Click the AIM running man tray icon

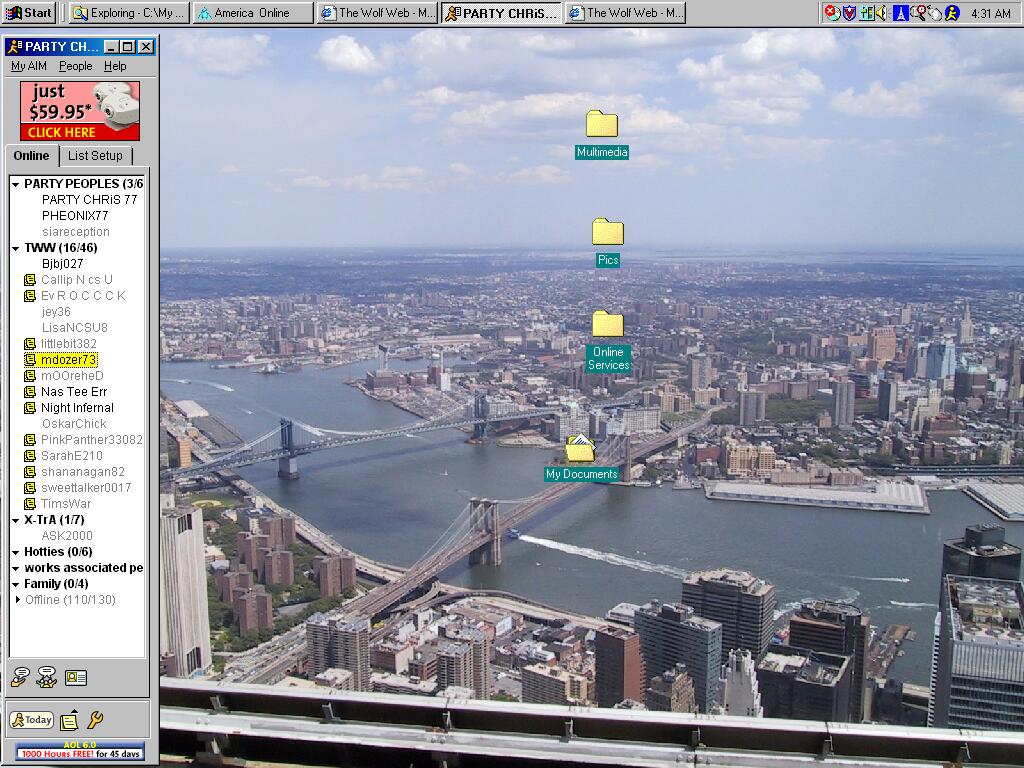(x=952, y=13)
